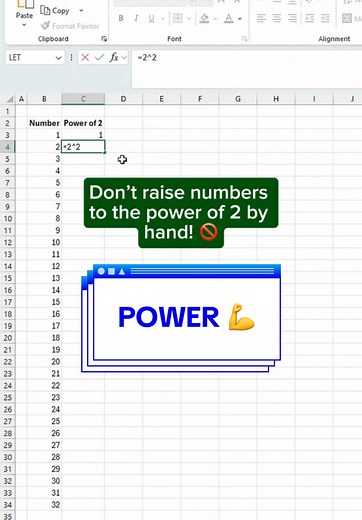Decrease indent
This screenshot has height=520, width=362.
pyautogui.click(x=310, y=18)
